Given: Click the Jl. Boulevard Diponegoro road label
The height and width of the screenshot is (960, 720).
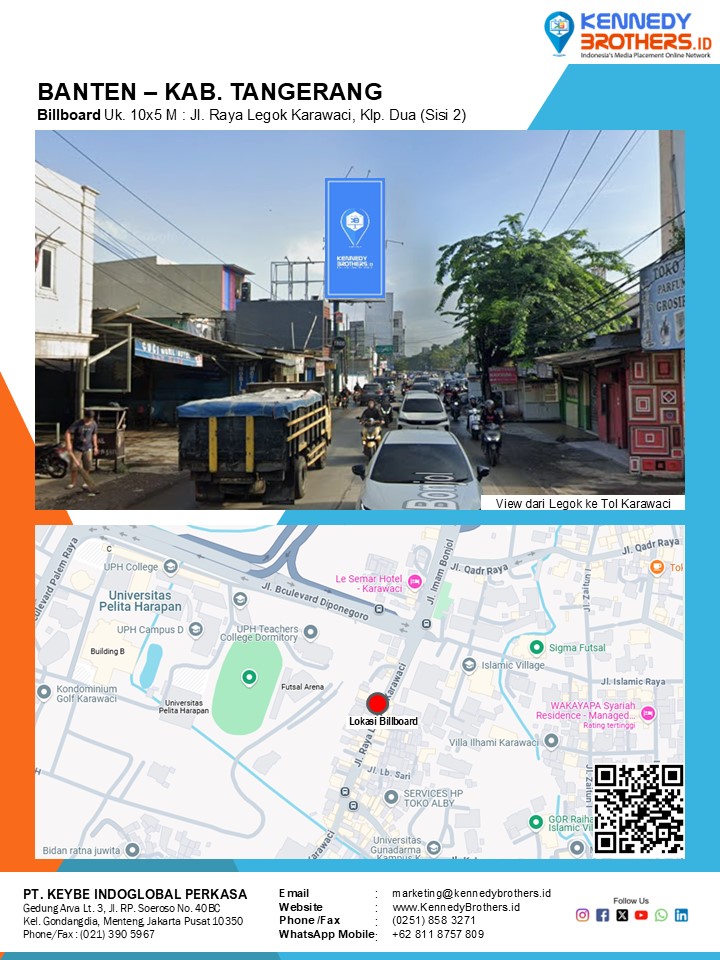Looking at the screenshot, I should click(315, 601).
